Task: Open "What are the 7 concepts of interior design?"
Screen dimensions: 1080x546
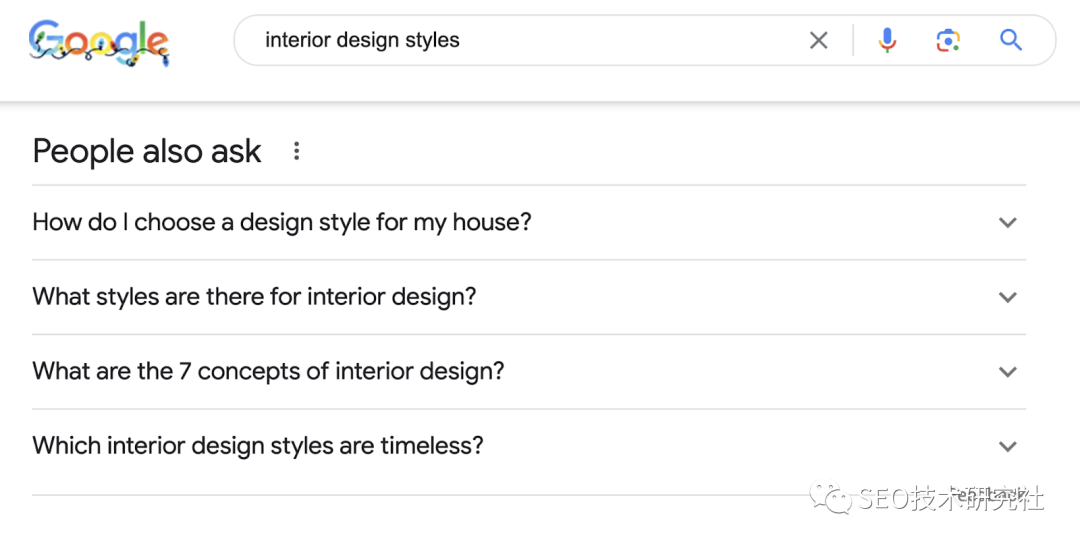Action: [268, 371]
